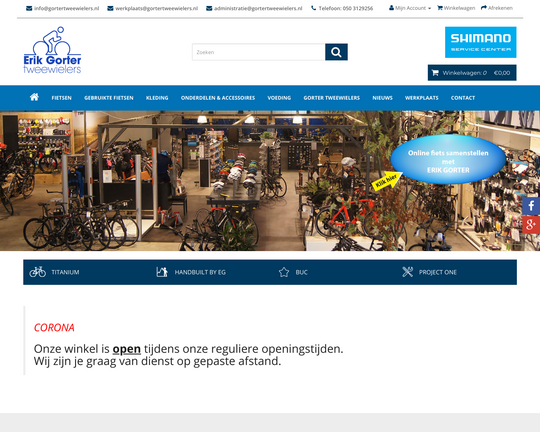Click the Online fiets samenstellen bubble
This screenshot has height=432, width=540.
coord(448,159)
